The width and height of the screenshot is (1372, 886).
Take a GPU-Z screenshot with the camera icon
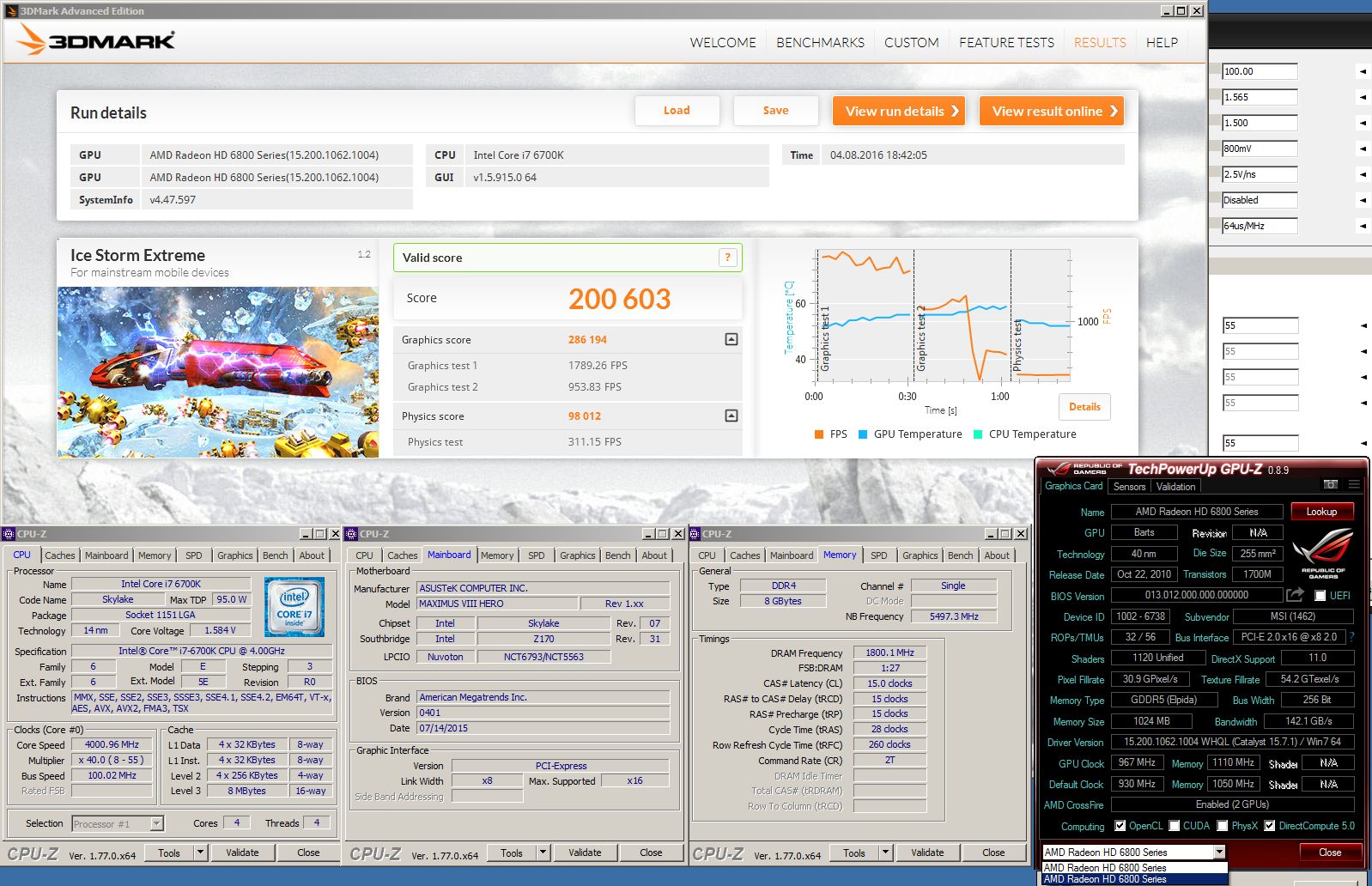(1330, 485)
